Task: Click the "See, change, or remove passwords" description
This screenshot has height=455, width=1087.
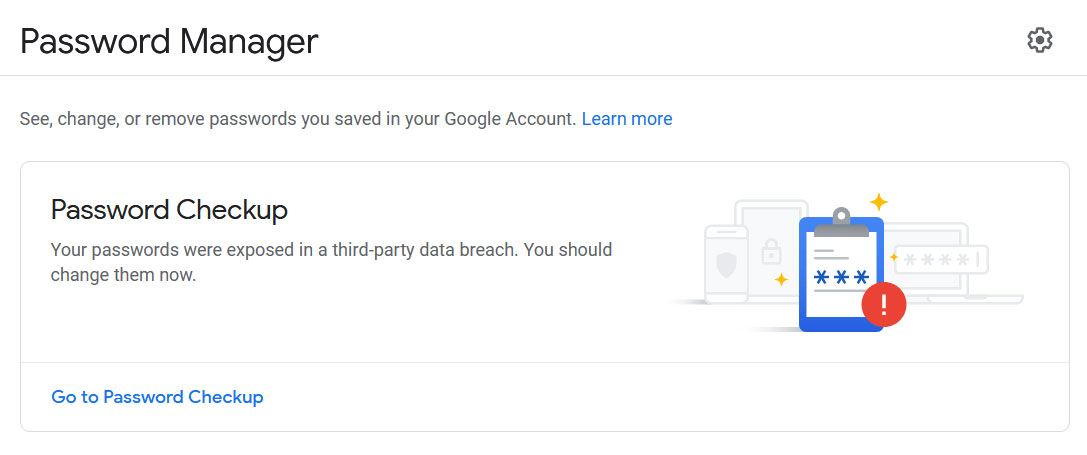Action: (x=298, y=119)
